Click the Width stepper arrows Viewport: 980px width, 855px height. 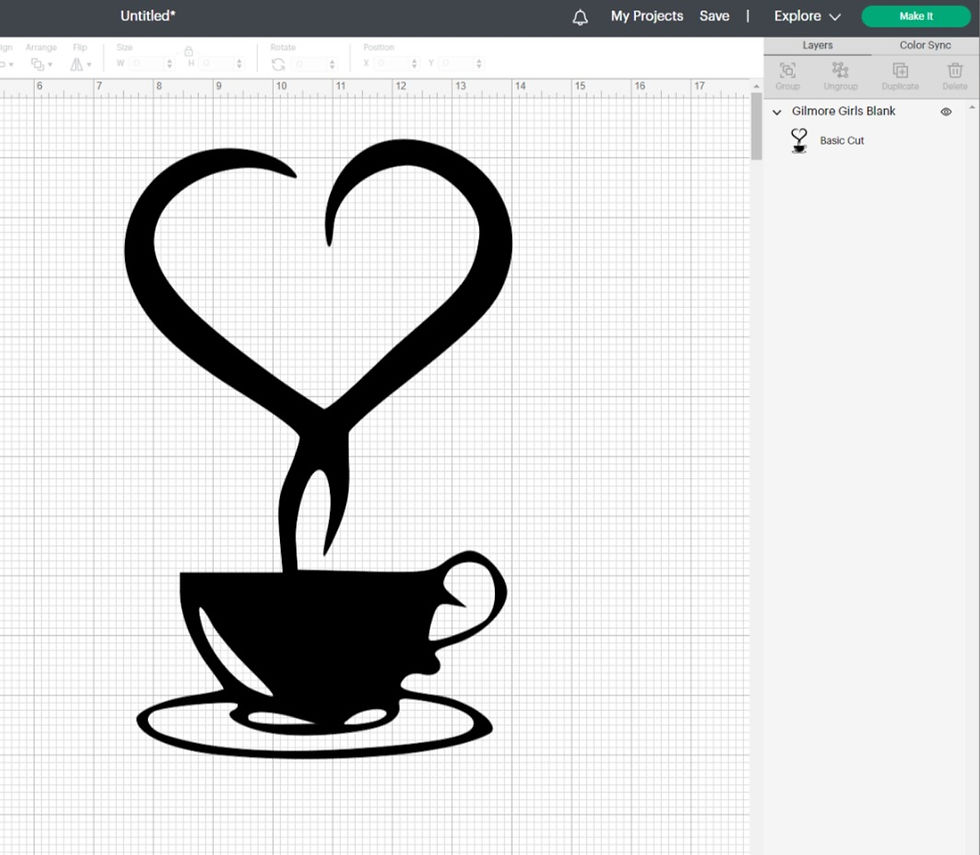(x=169, y=64)
